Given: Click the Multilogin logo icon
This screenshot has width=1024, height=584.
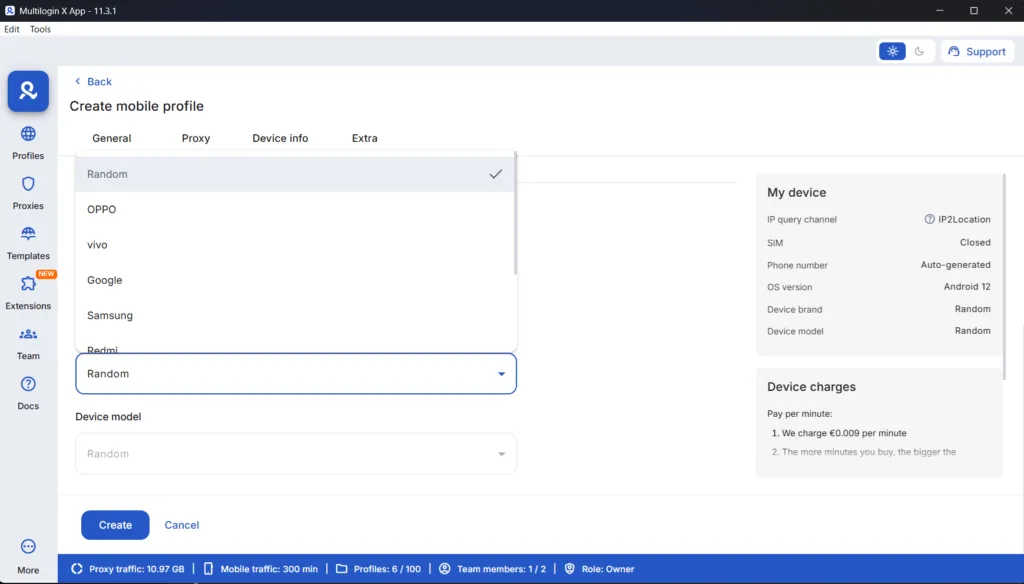Looking at the screenshot, I should point(28,91).
